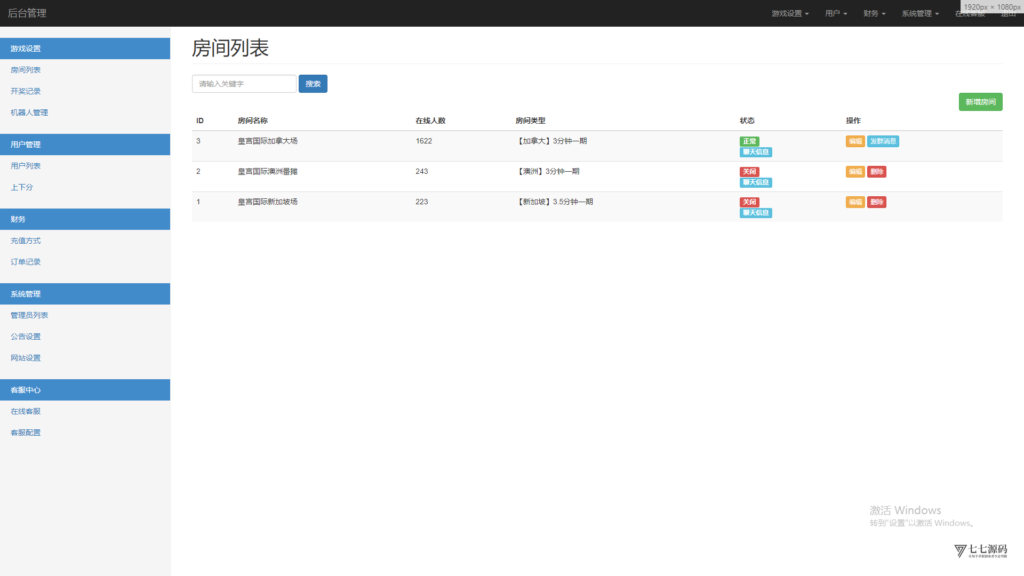This screenshot has height=576, width=1024.
Task: Click 发群消息 for the 皇嘉国际加拿大场 room
Action: click(x=883, y=141)
